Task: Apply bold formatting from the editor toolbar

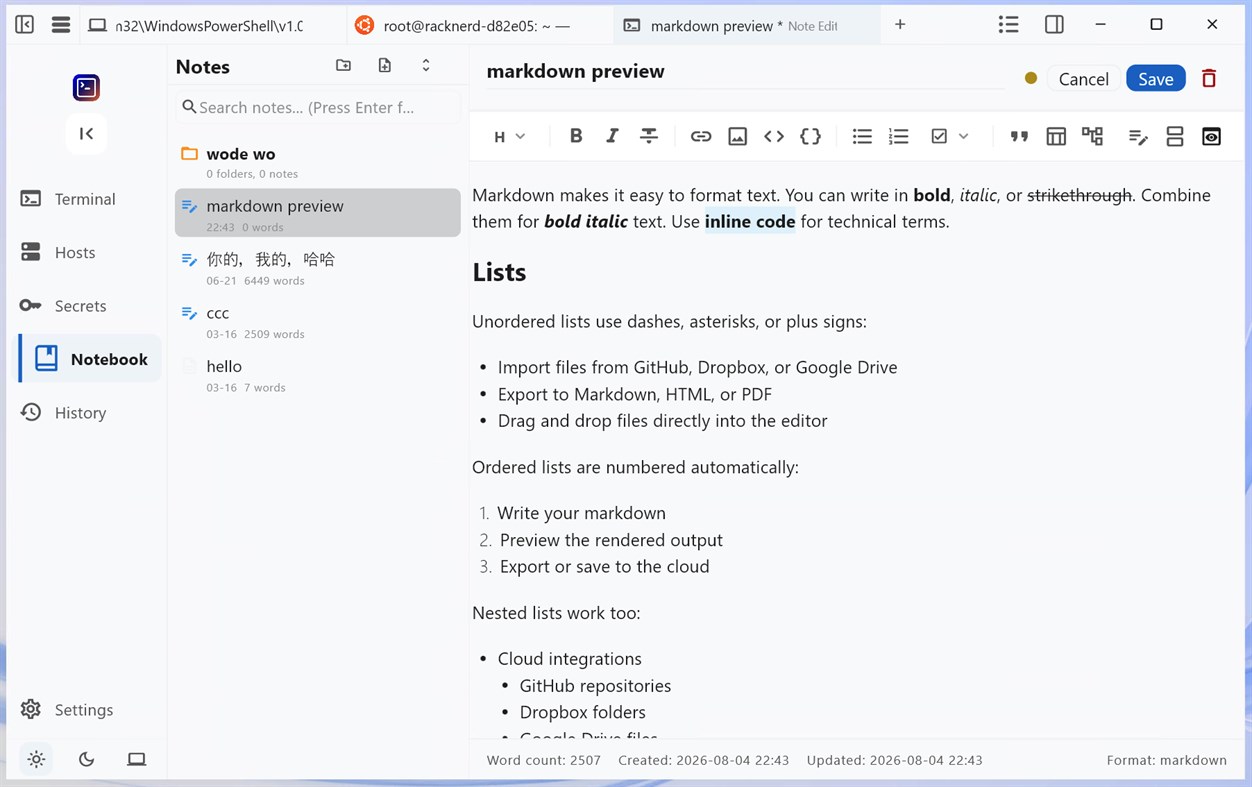Action: (x=576, y=136)
